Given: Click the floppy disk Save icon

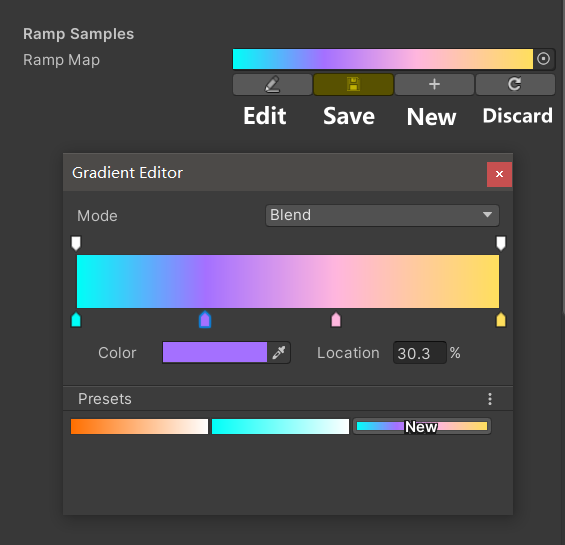Looking at the screenshot, I should (x=353, y=84).
